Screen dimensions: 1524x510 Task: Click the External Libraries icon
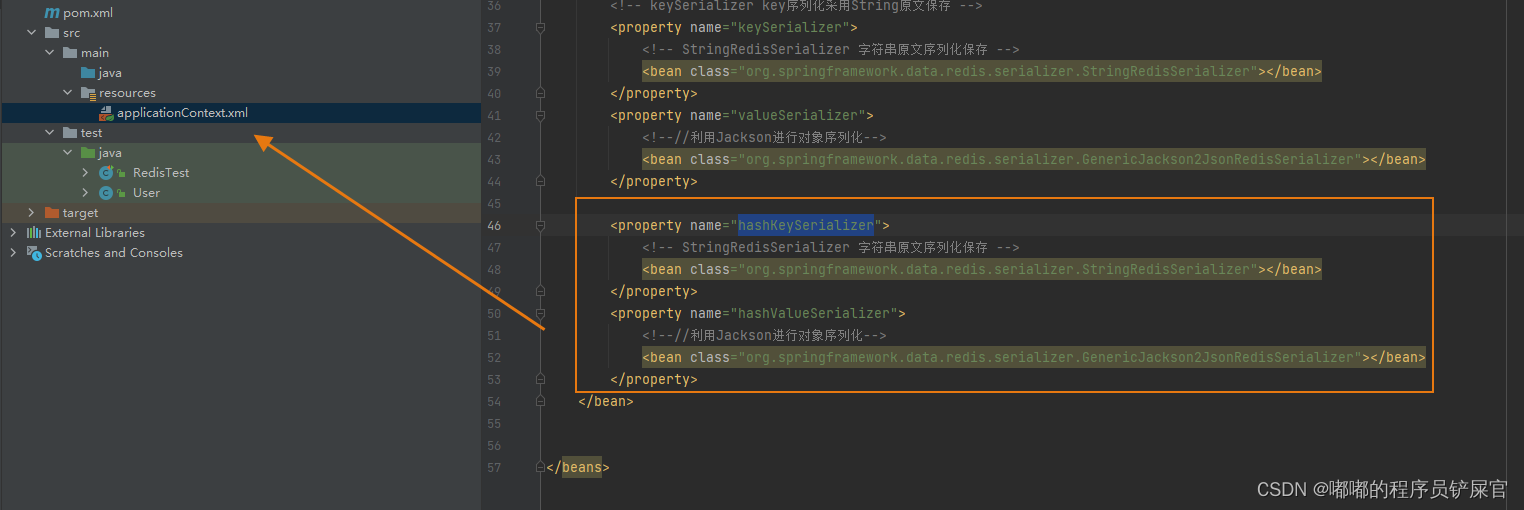tap(33, 233)
